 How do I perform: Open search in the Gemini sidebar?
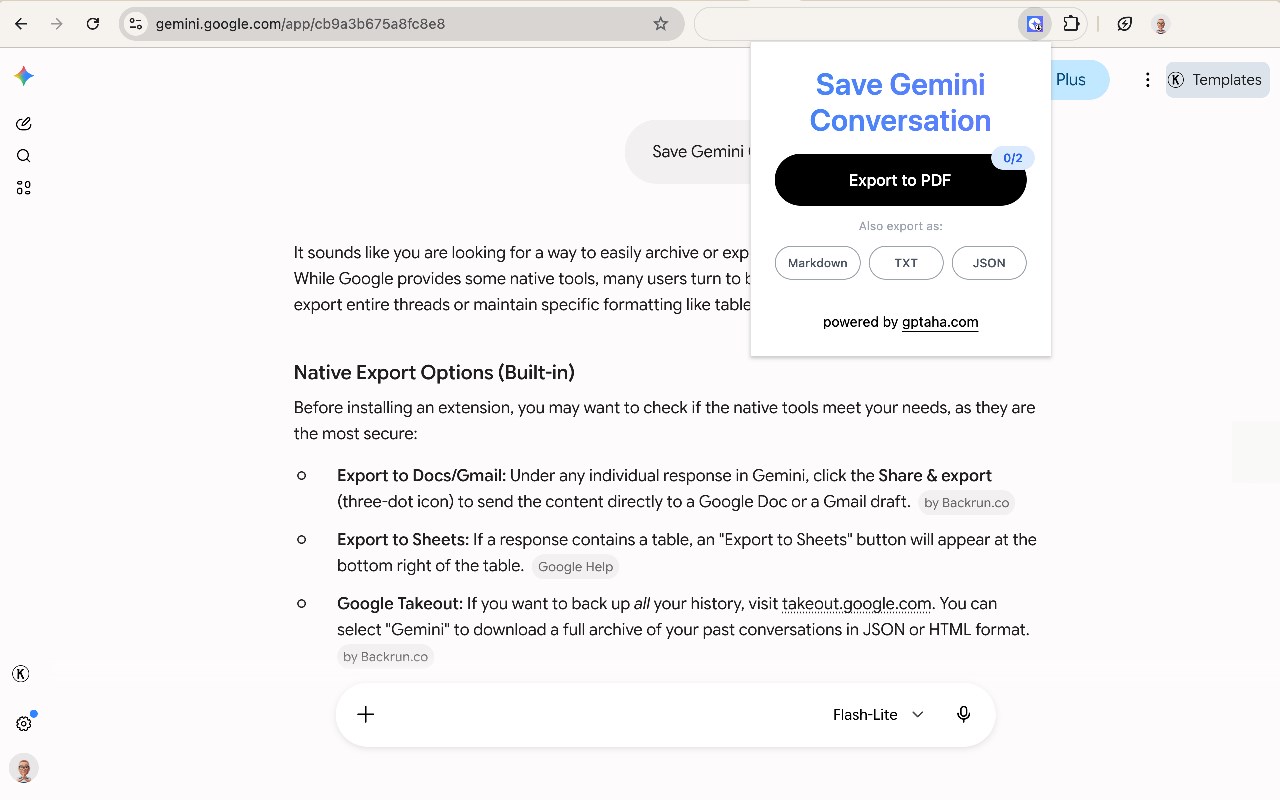pyautogui.click(x=24, y=156)
